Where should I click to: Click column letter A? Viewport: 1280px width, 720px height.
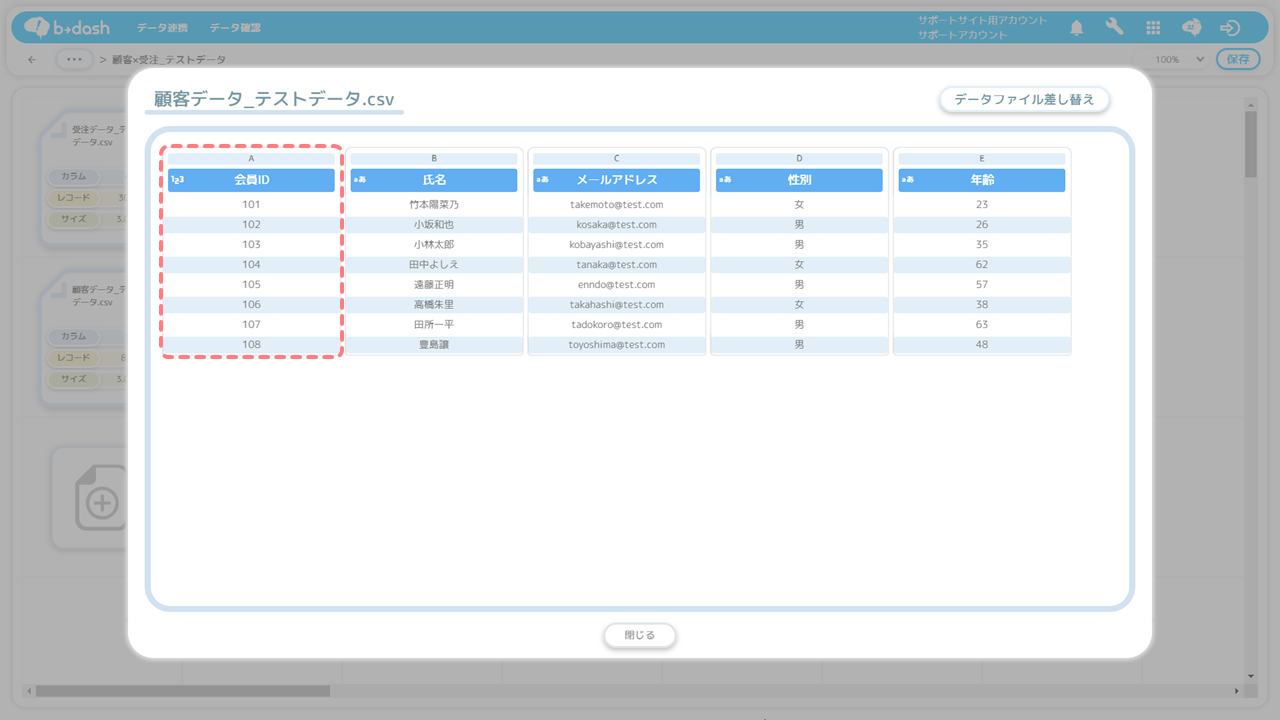251,158
